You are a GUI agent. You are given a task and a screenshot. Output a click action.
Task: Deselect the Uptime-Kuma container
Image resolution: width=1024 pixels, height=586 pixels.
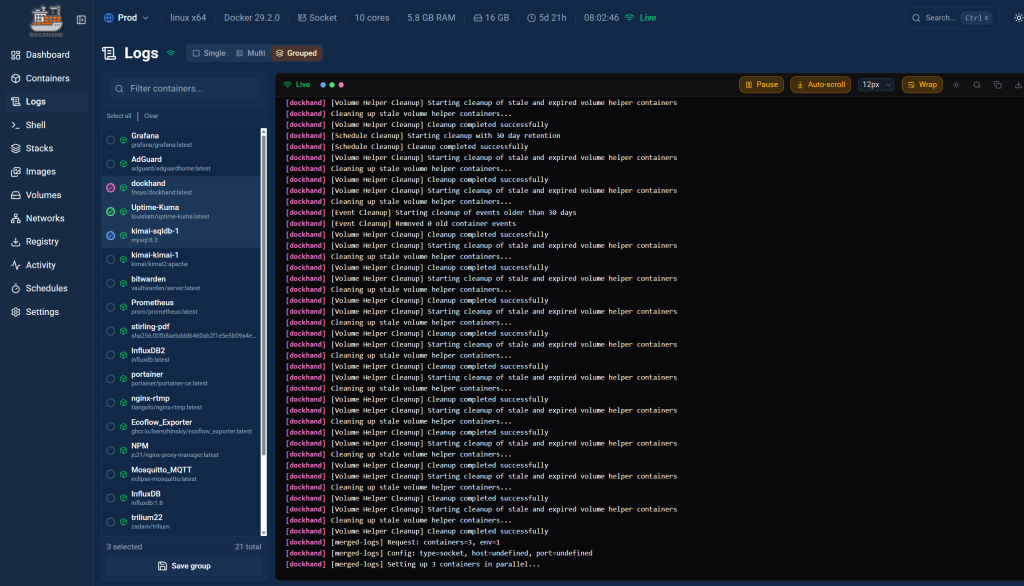click(111, 212)
